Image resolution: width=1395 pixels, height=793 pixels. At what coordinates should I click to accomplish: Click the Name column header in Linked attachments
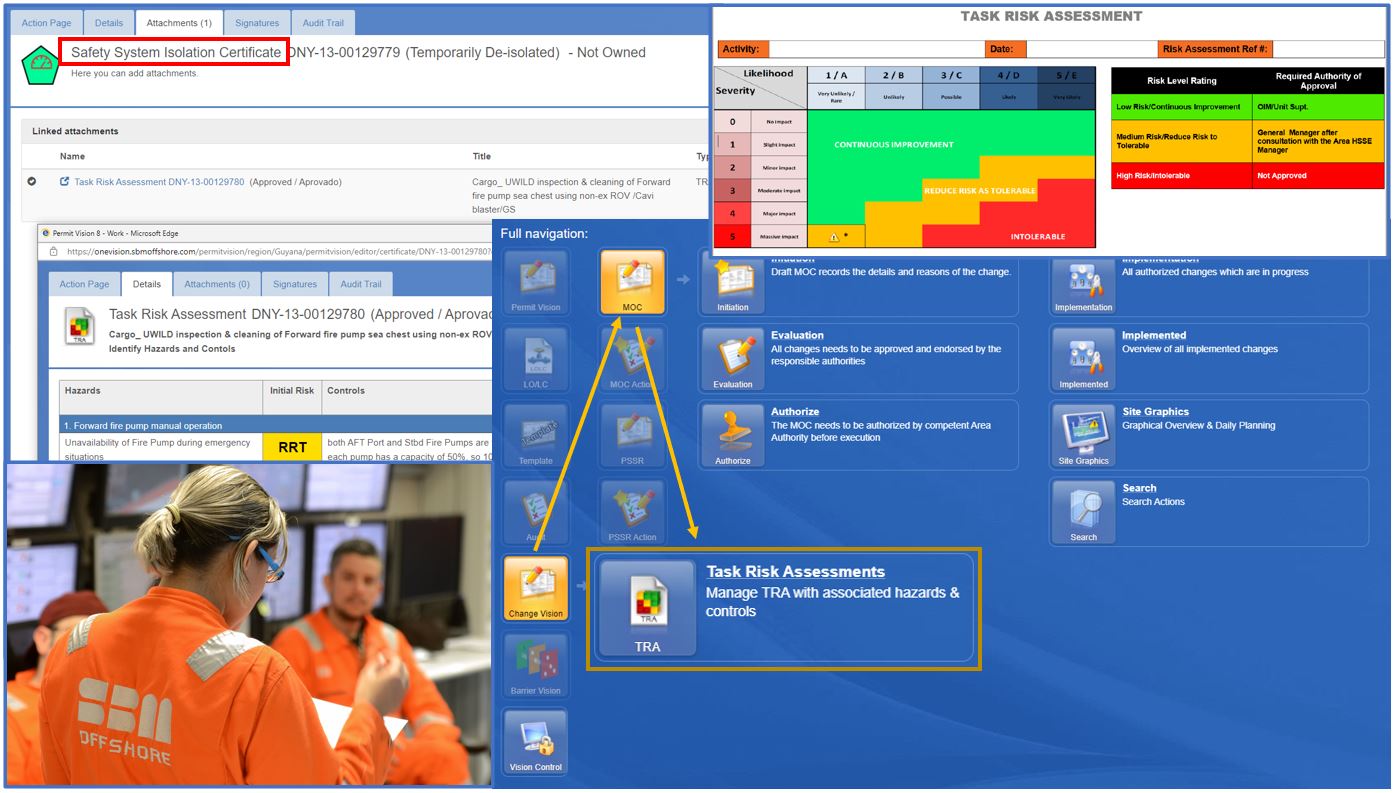[x=72, y=156]
